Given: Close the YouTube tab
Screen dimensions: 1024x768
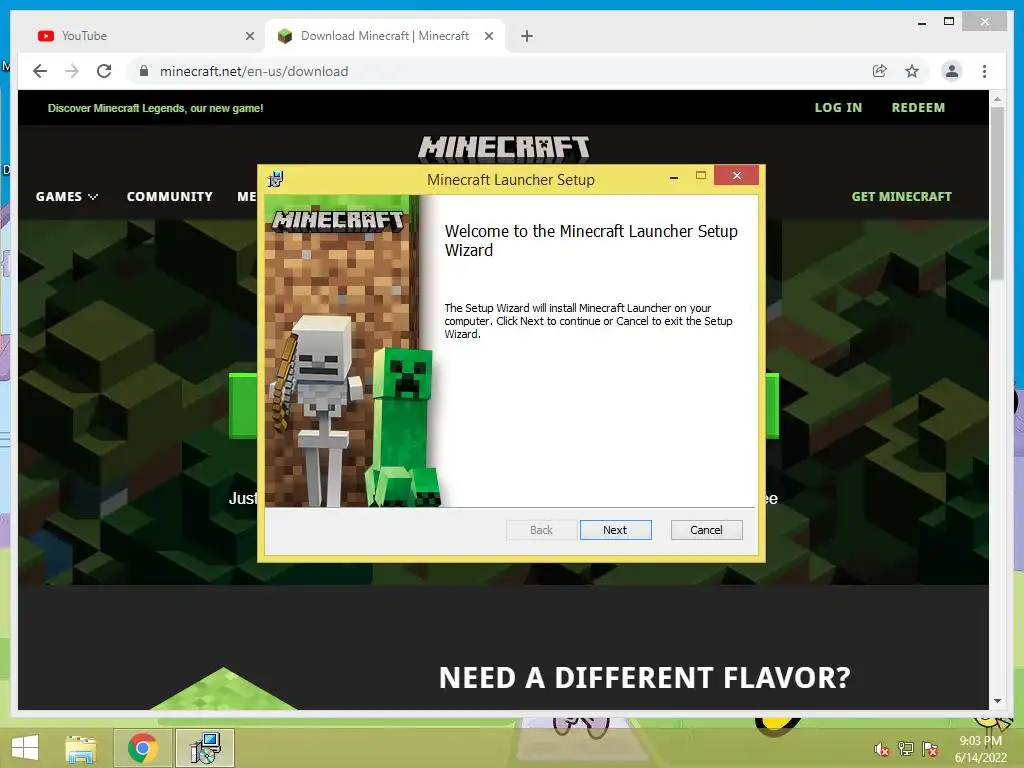Looking at the screenshot, I should (249, 36).
